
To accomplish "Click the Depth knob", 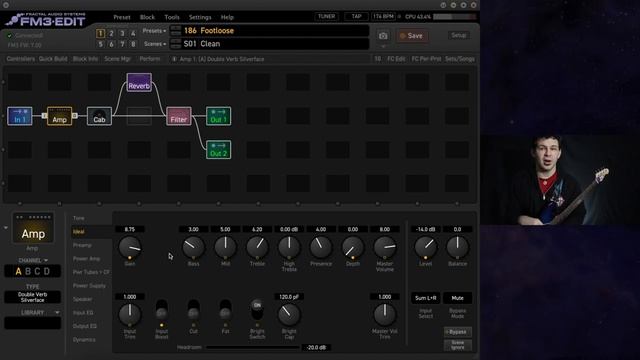I will coord(353,247).
